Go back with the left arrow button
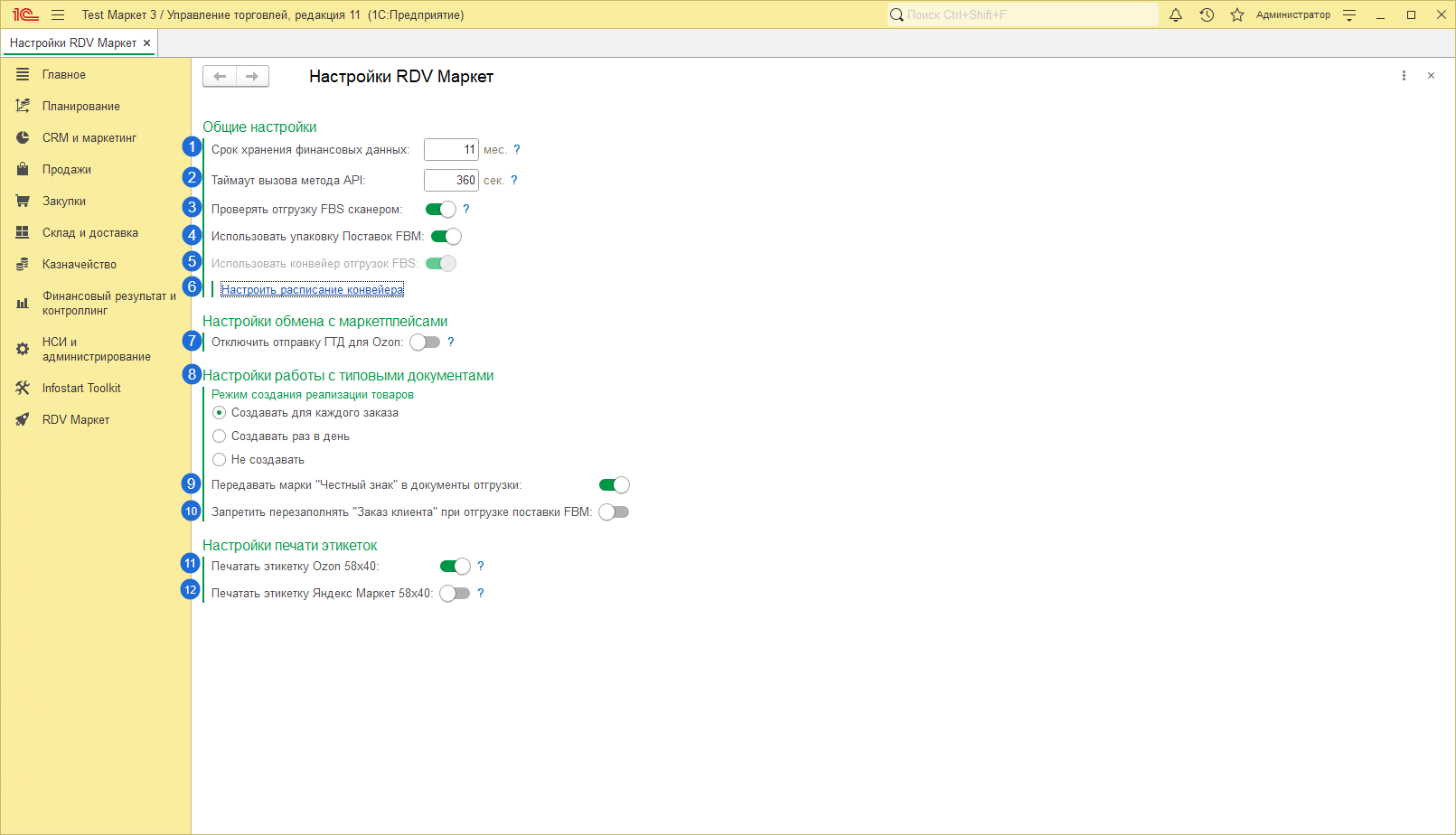Screen dimensions: 1456x835 [220, 76]
